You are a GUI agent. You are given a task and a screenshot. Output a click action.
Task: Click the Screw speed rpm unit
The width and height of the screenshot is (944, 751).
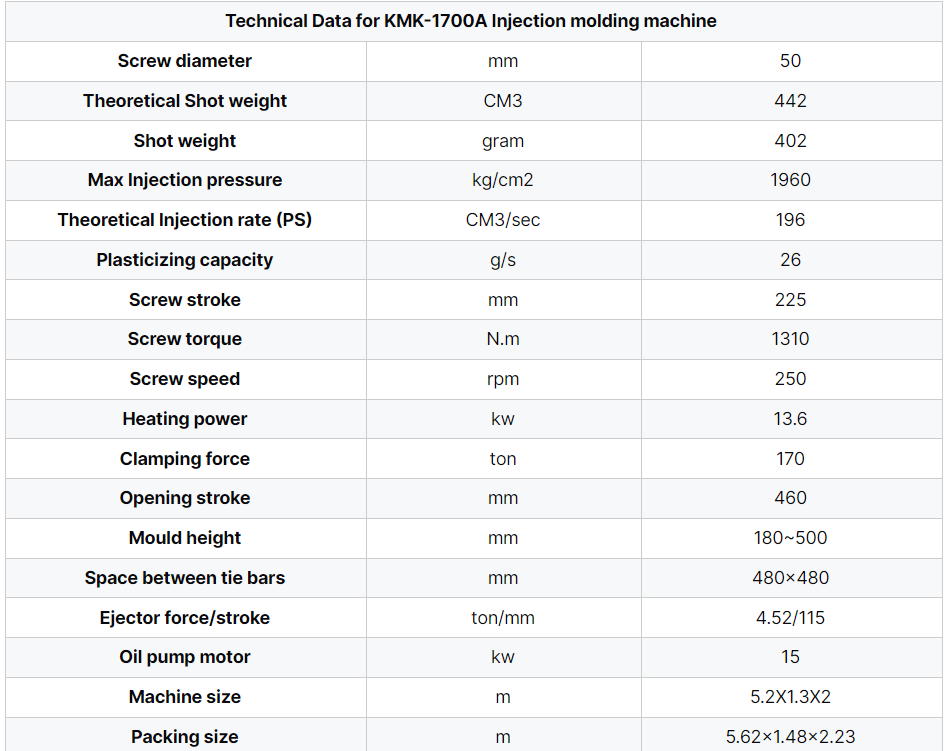pyautogui.click(x=503, y=379)
